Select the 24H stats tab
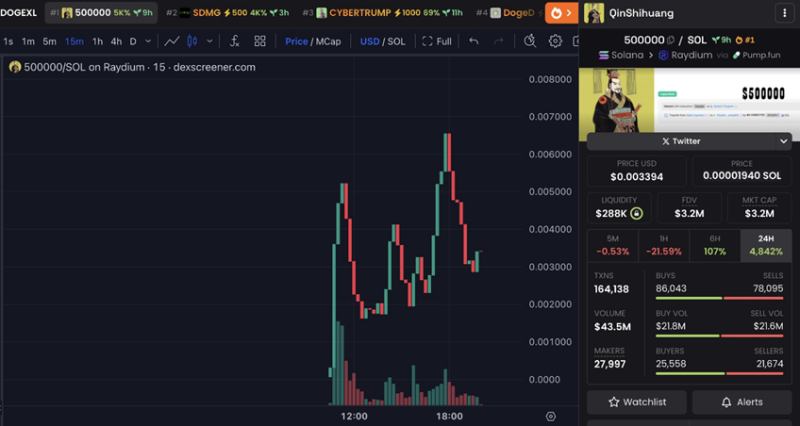800x426 pixels. (x=765, y=245)
